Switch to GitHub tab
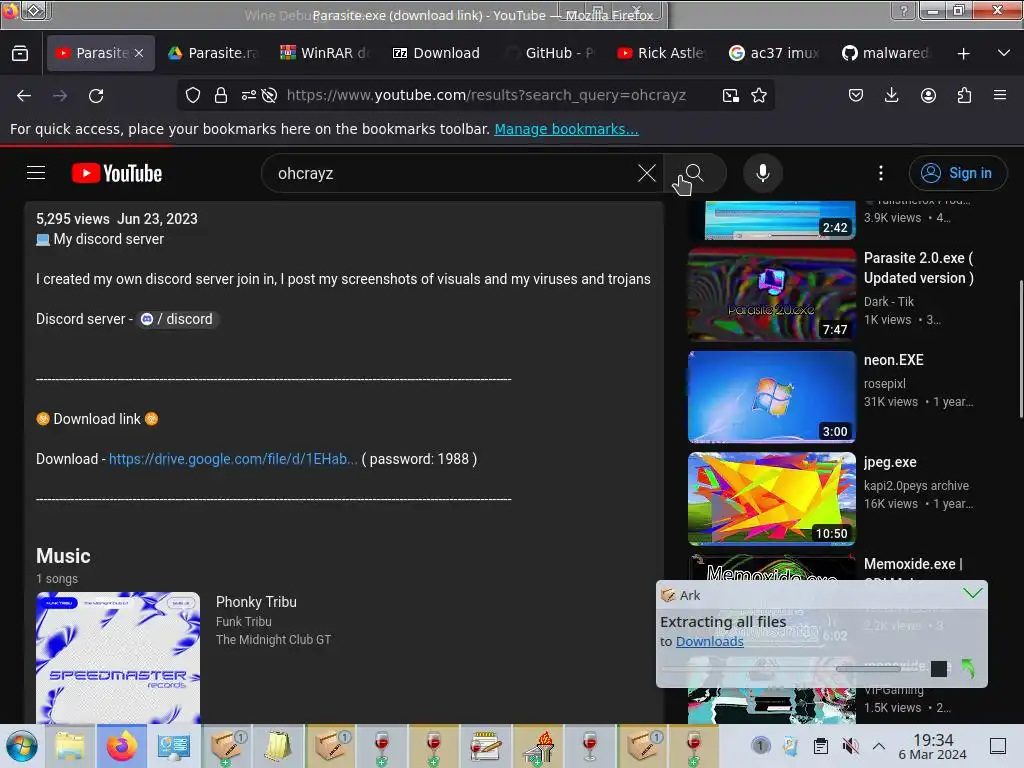Screen dimensions: 1024x768 [550, 53]
